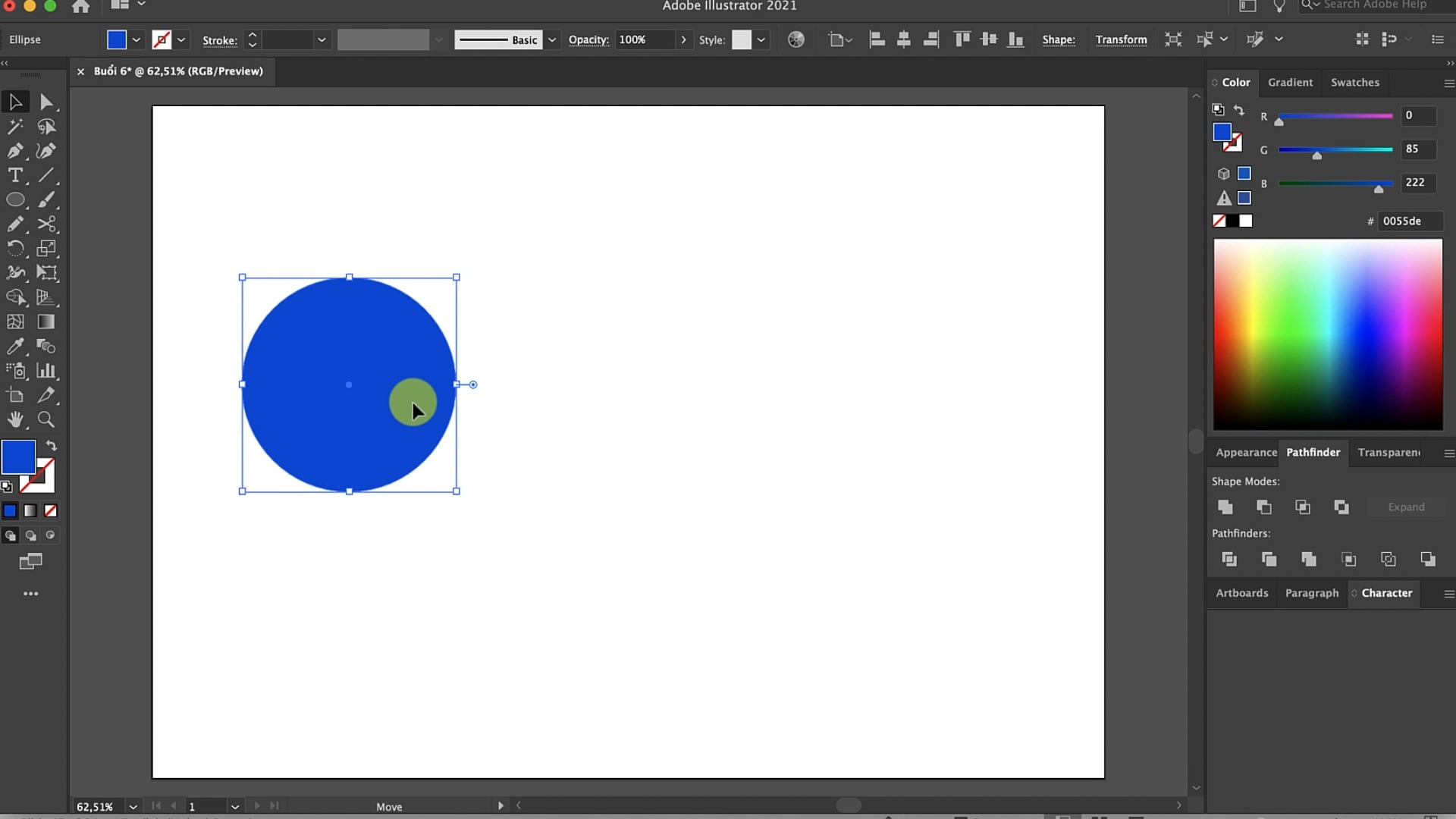
Task: Switch to the Swatches tab
Action: pyautogui.click(x=1355, y=82)
